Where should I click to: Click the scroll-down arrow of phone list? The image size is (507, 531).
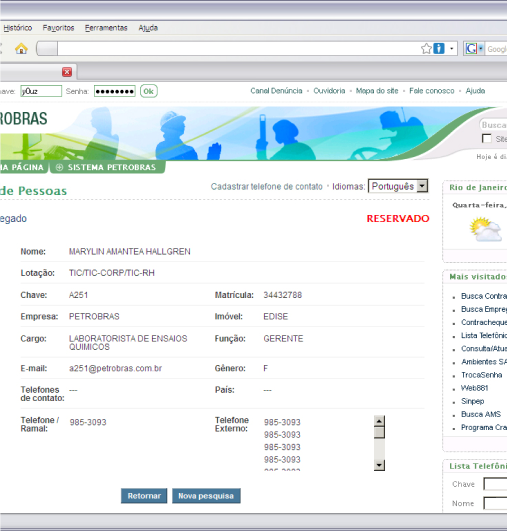pyautogui.click(x=379, y=465)
